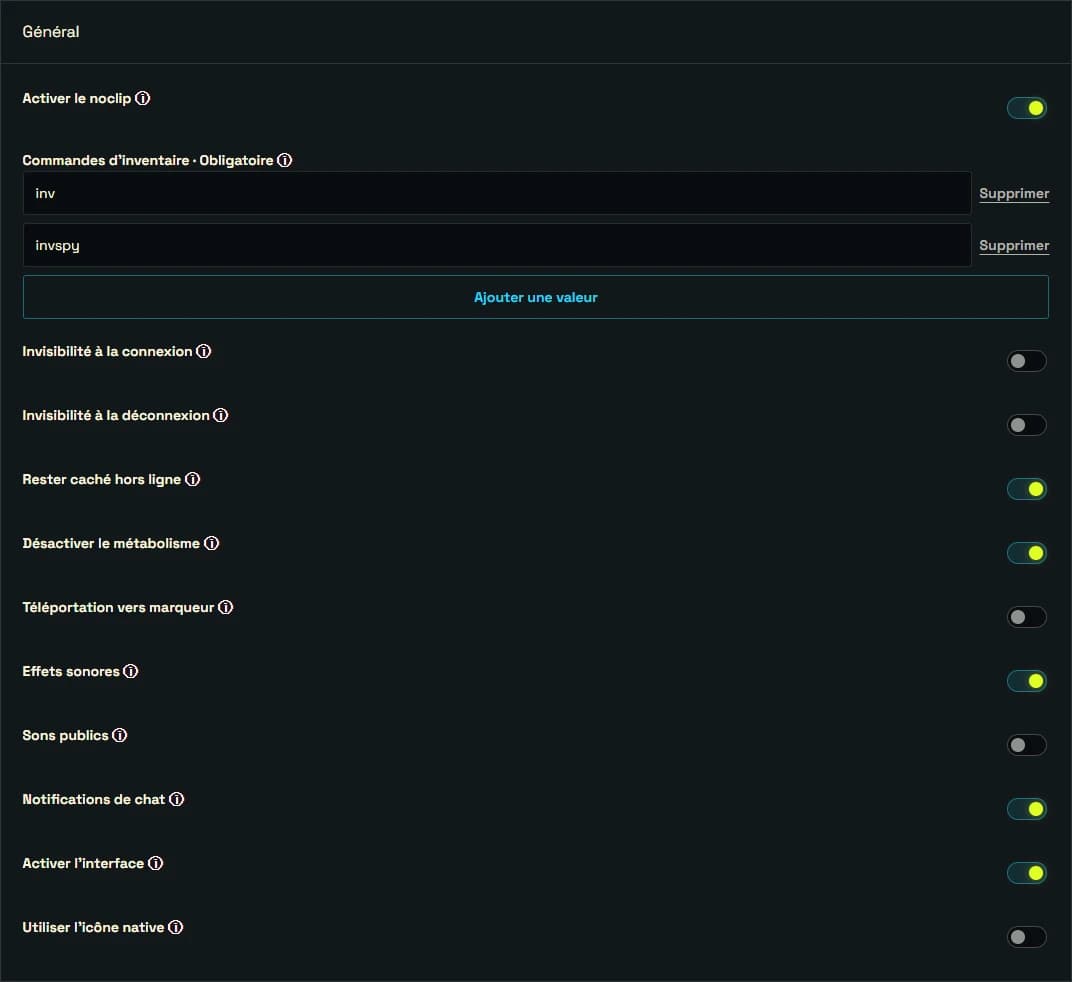Focus the inv command input field
The width and height of the screenshot is (1072, 982).
pyautogui.click(x=497, y=193)
